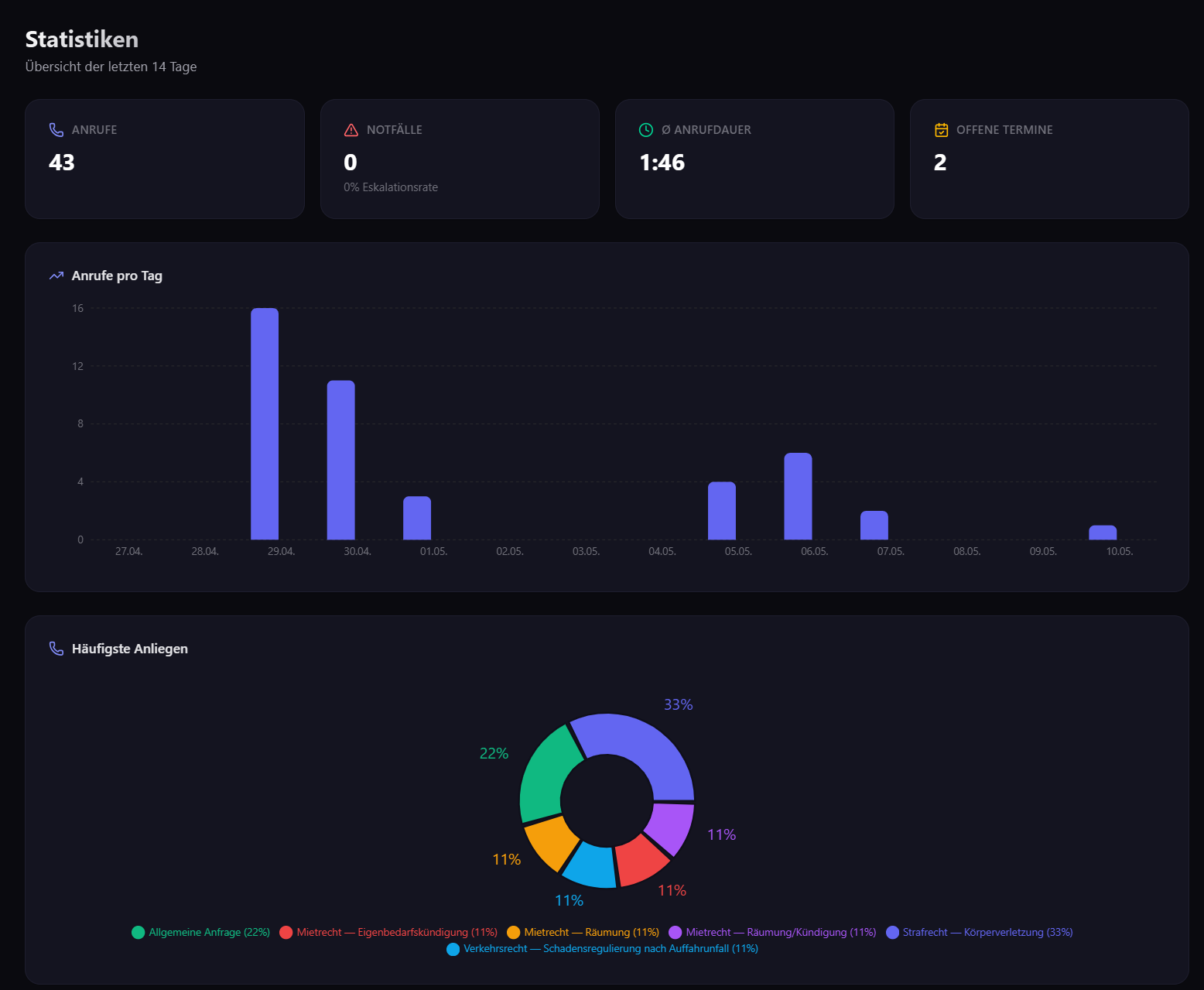
Task: Click the Häufigste Anliegen section title
Action: click(130, 649)
